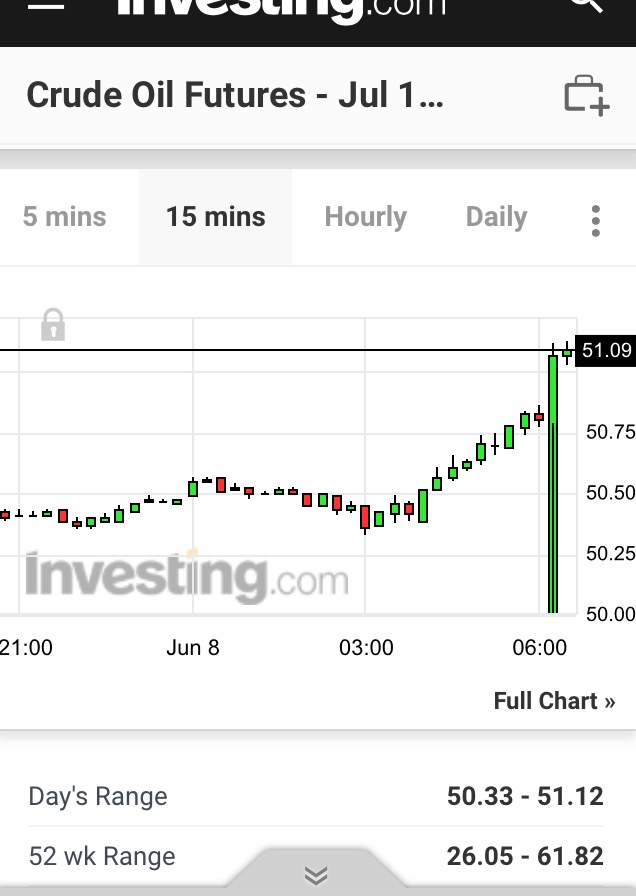Click the 50.50 price axis label
The width and height of the screenshot is (636, 896).
[610, 493]
